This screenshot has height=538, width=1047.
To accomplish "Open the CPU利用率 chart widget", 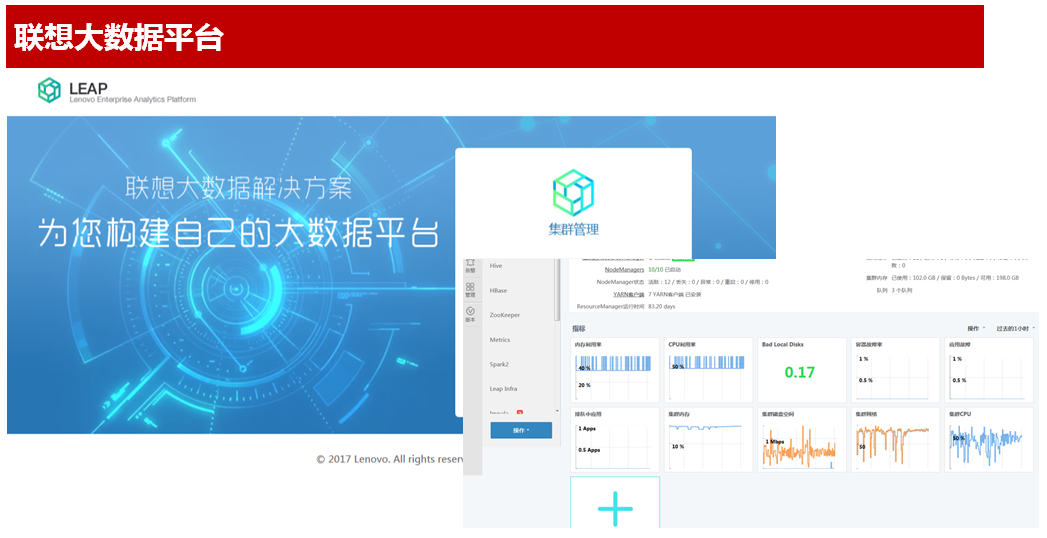I will pyautogui.click(x=708, y=370).
